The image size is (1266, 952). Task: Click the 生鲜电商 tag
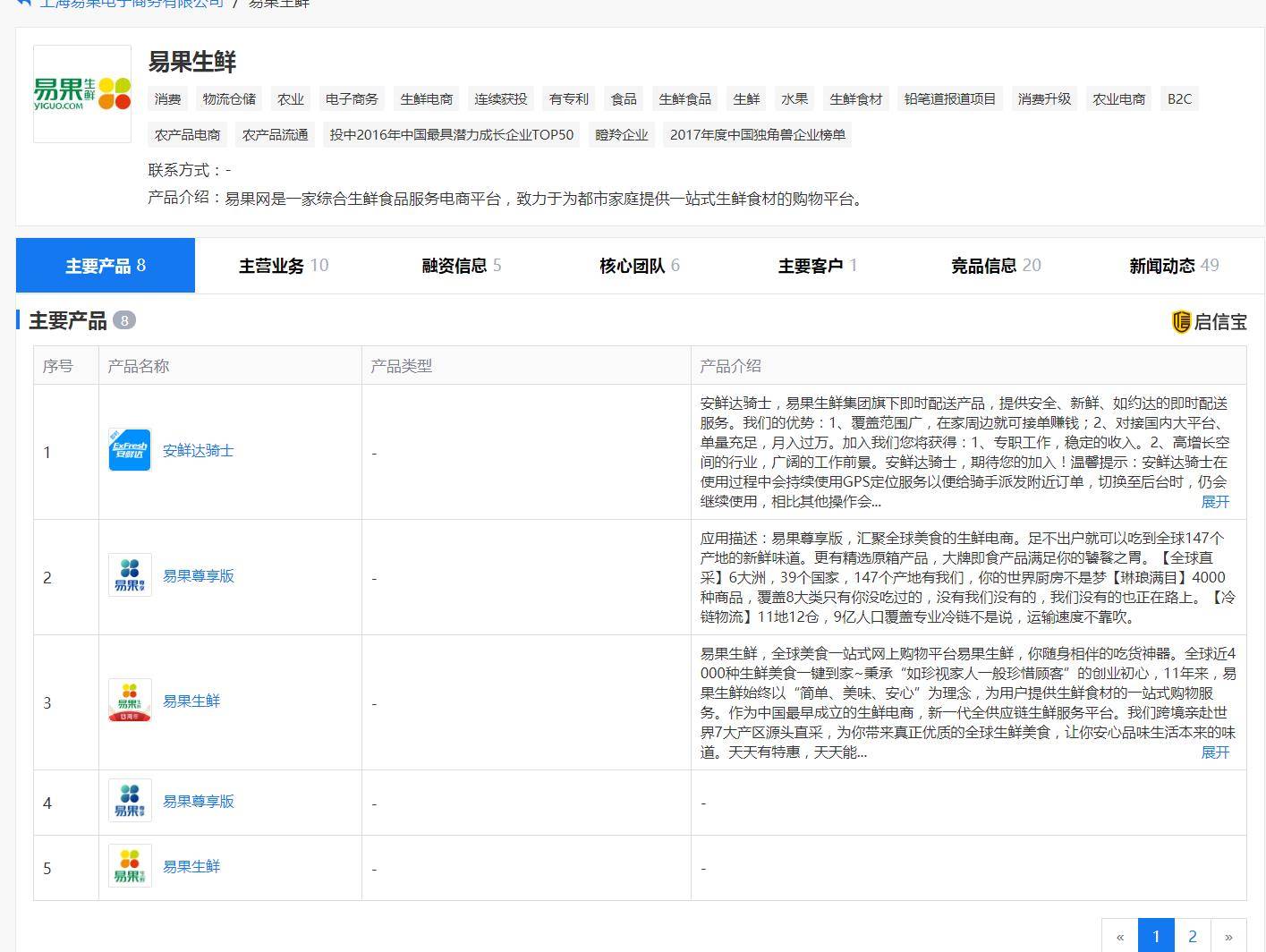point(427,98)
